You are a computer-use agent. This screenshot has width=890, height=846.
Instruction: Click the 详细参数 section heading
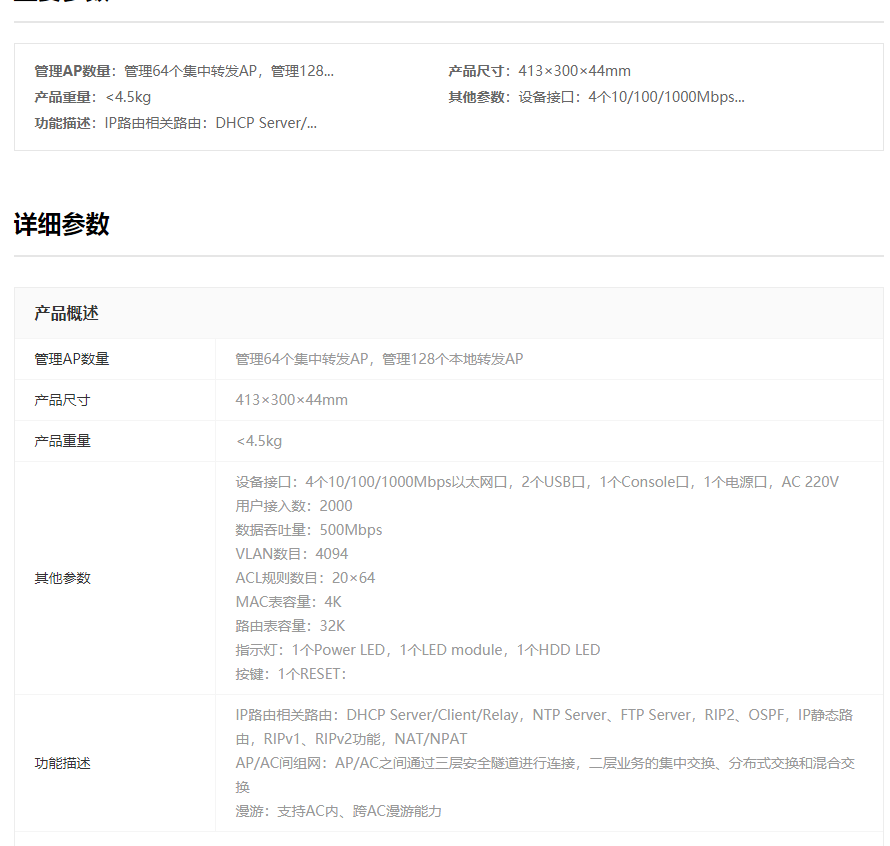pyautogui.click(x=61, y=224)
